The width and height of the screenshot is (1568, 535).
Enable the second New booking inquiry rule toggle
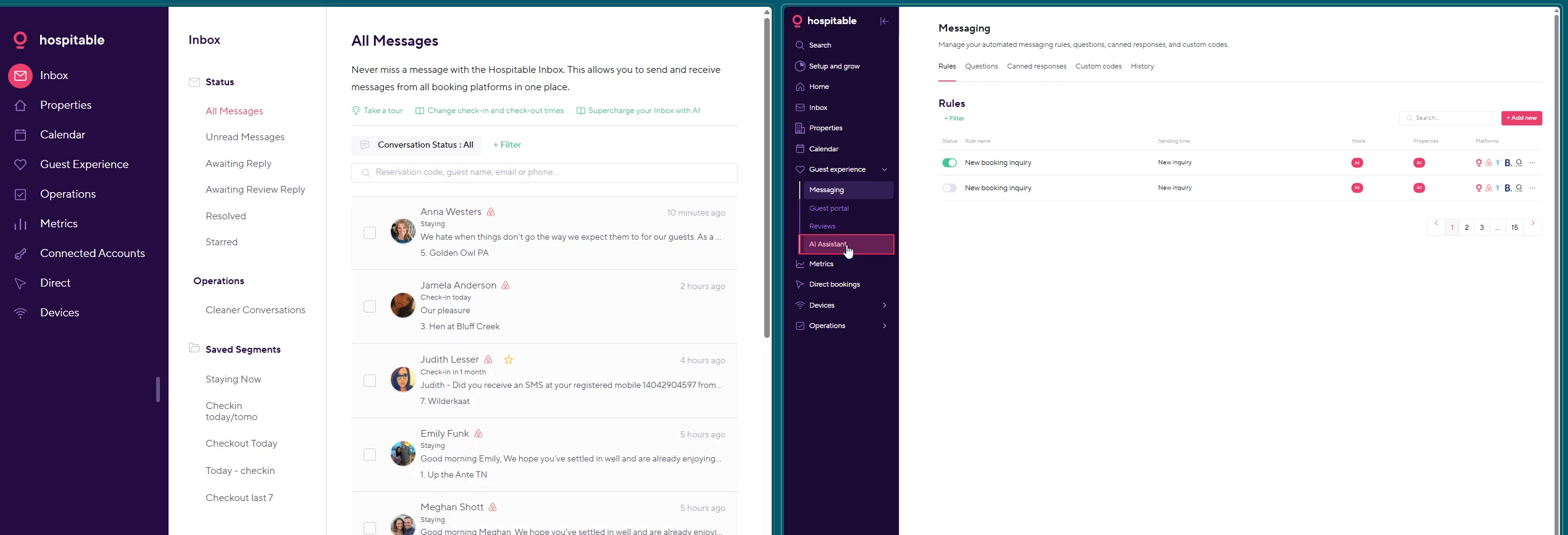tap(949, 188)
